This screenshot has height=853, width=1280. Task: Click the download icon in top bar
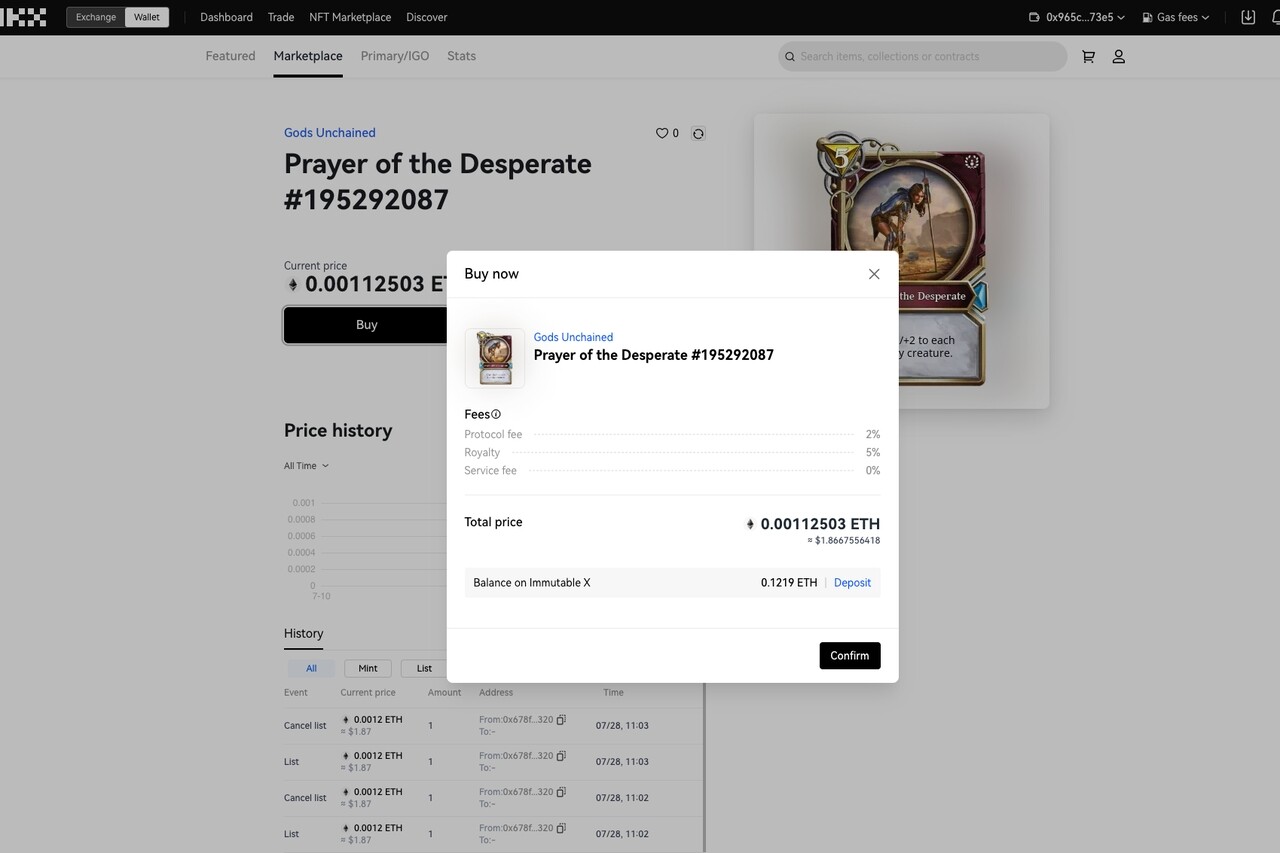pos(1248,17)
